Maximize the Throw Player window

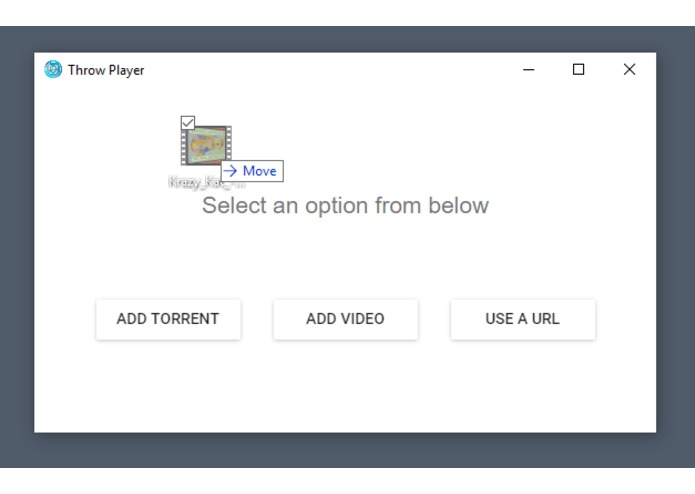[578, 70]
